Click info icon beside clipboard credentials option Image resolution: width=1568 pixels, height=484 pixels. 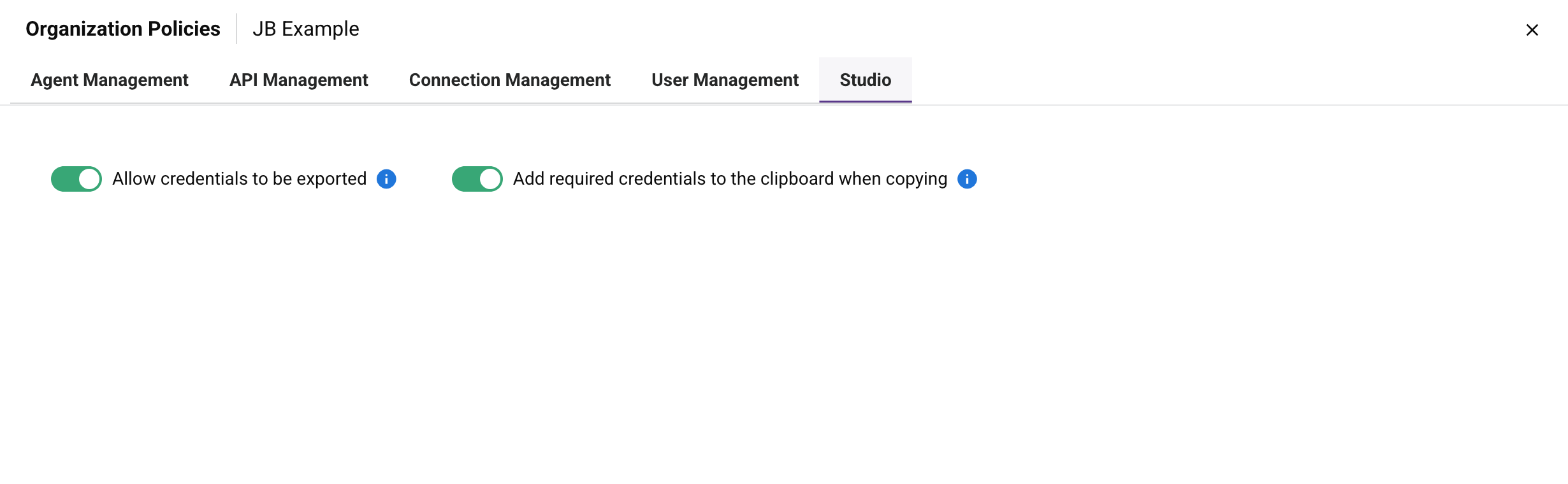point(967,179)
